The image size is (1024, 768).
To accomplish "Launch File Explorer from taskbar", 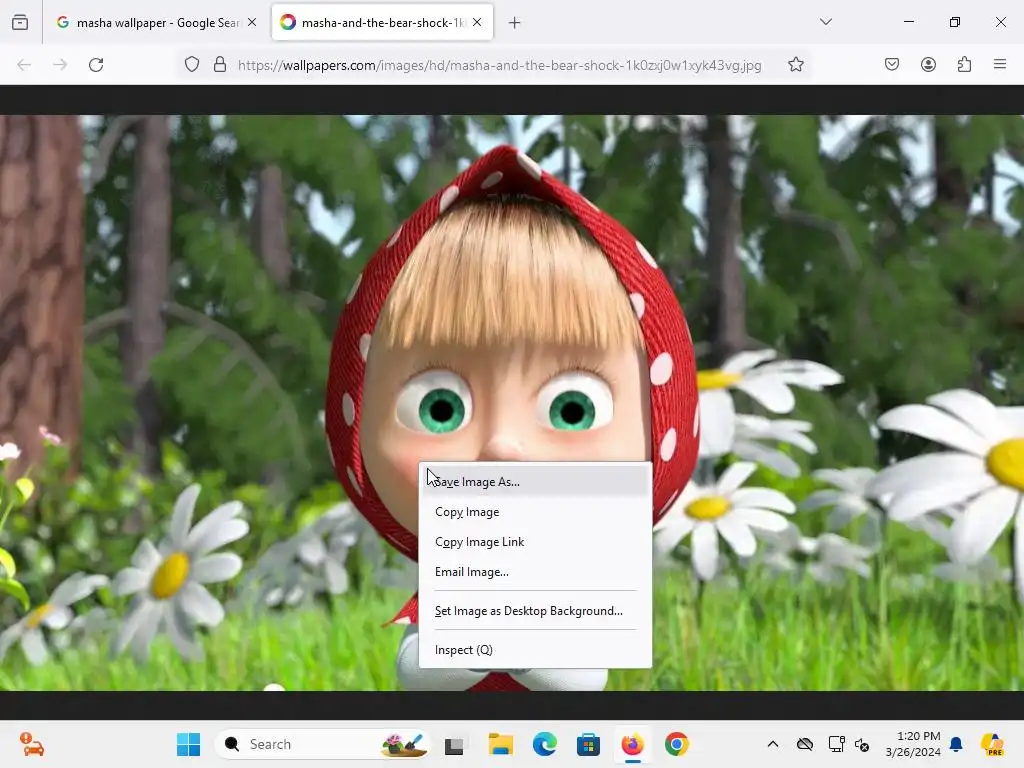I will (500, 744).
